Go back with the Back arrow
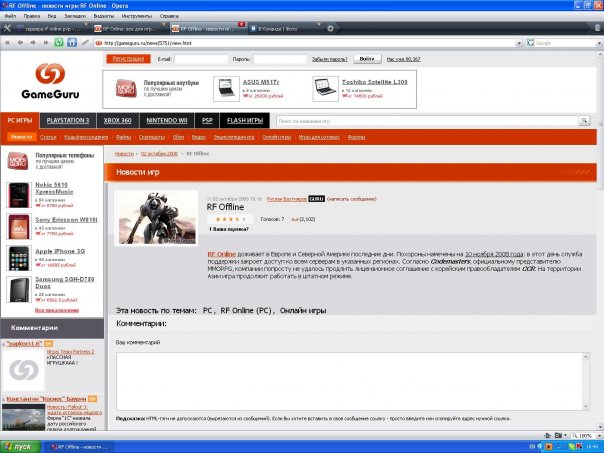 click(x=20, y=43)
